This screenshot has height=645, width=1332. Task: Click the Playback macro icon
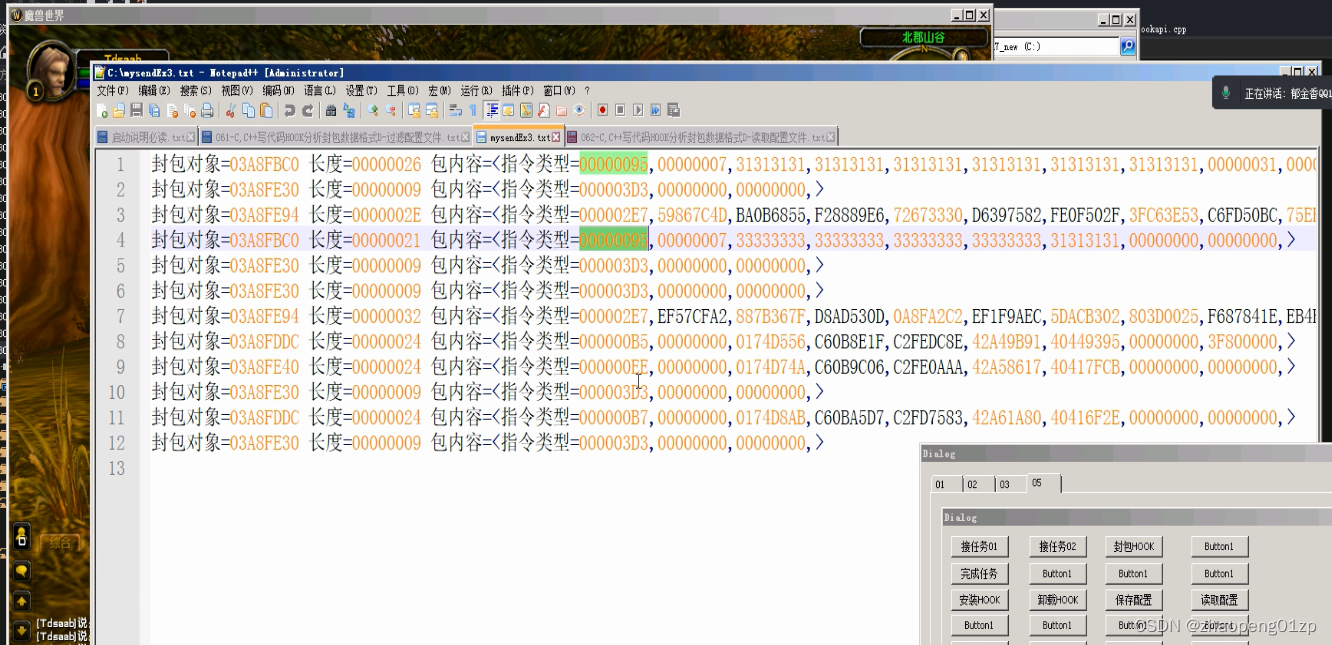pyautogui.click(x=638, y=110)
